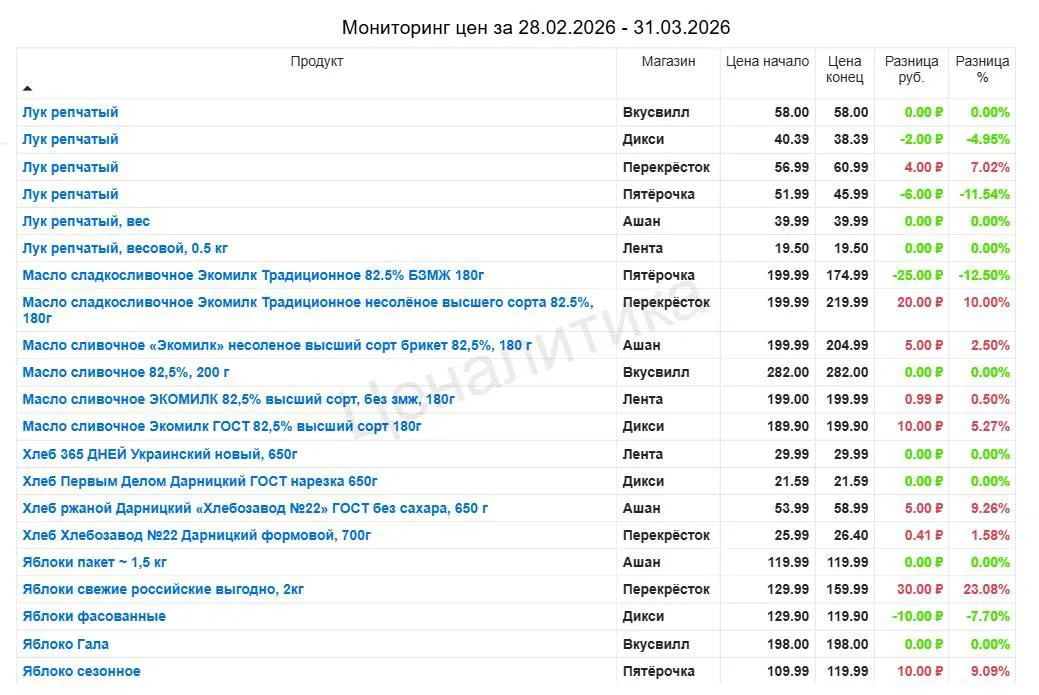Open Хлеб Хлебозавод №22 Дарницкий формовой link

197,535
